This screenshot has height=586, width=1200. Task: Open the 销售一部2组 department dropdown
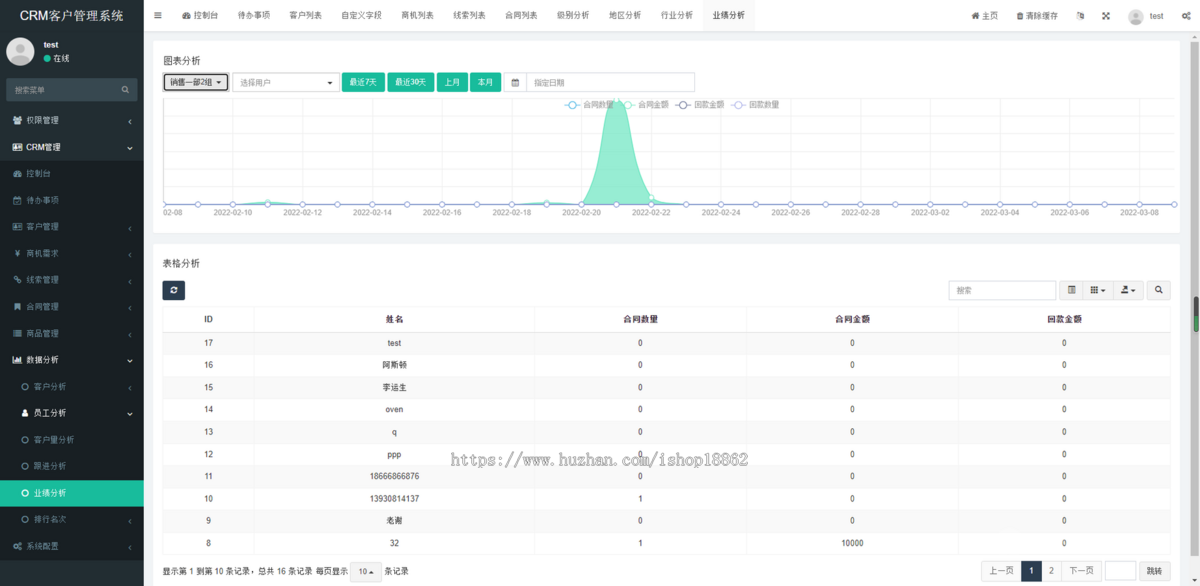click(x=196, y=81)
